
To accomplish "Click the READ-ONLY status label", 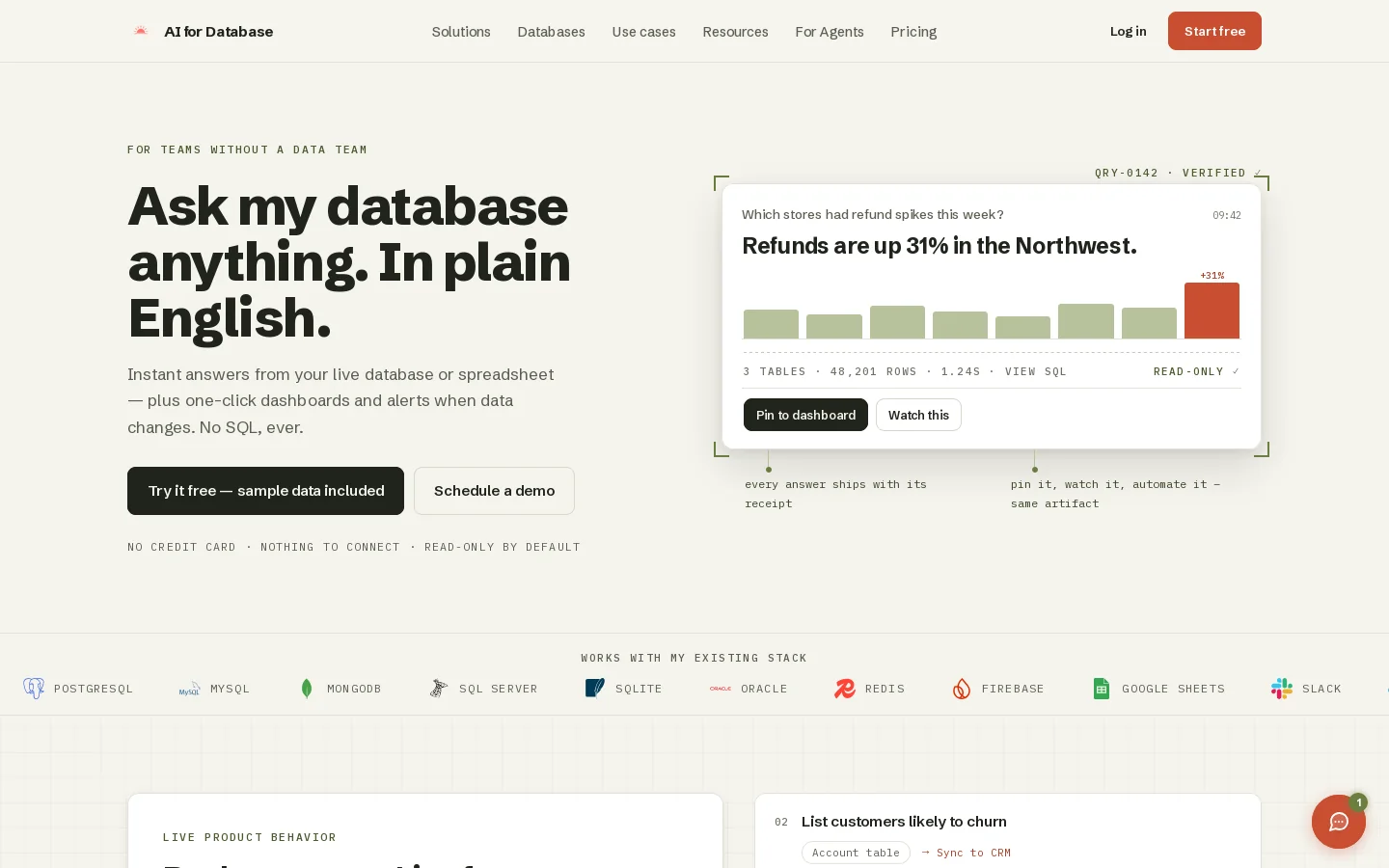I will point(1196,371).
